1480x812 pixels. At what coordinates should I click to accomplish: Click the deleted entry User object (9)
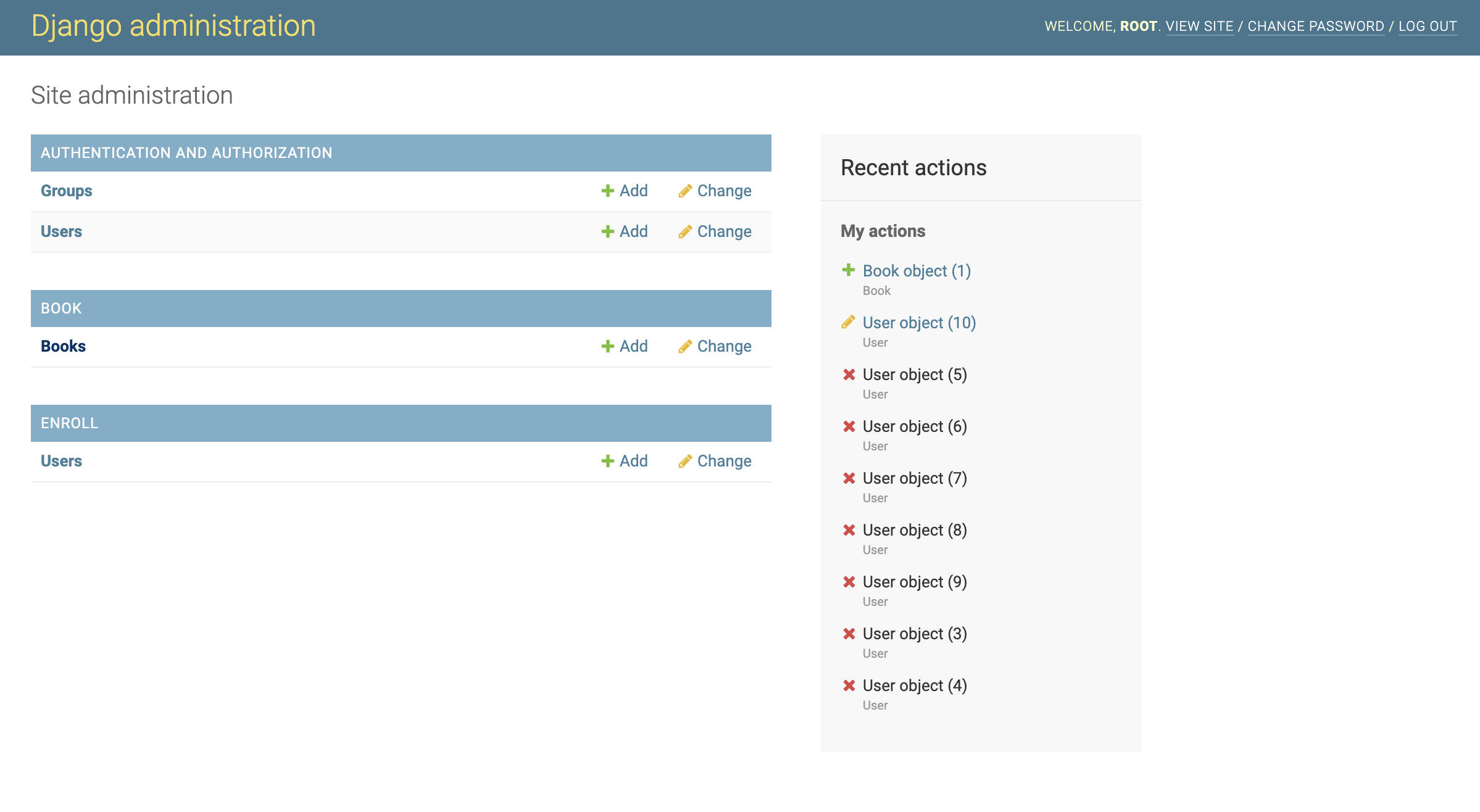tap(915, 582)
